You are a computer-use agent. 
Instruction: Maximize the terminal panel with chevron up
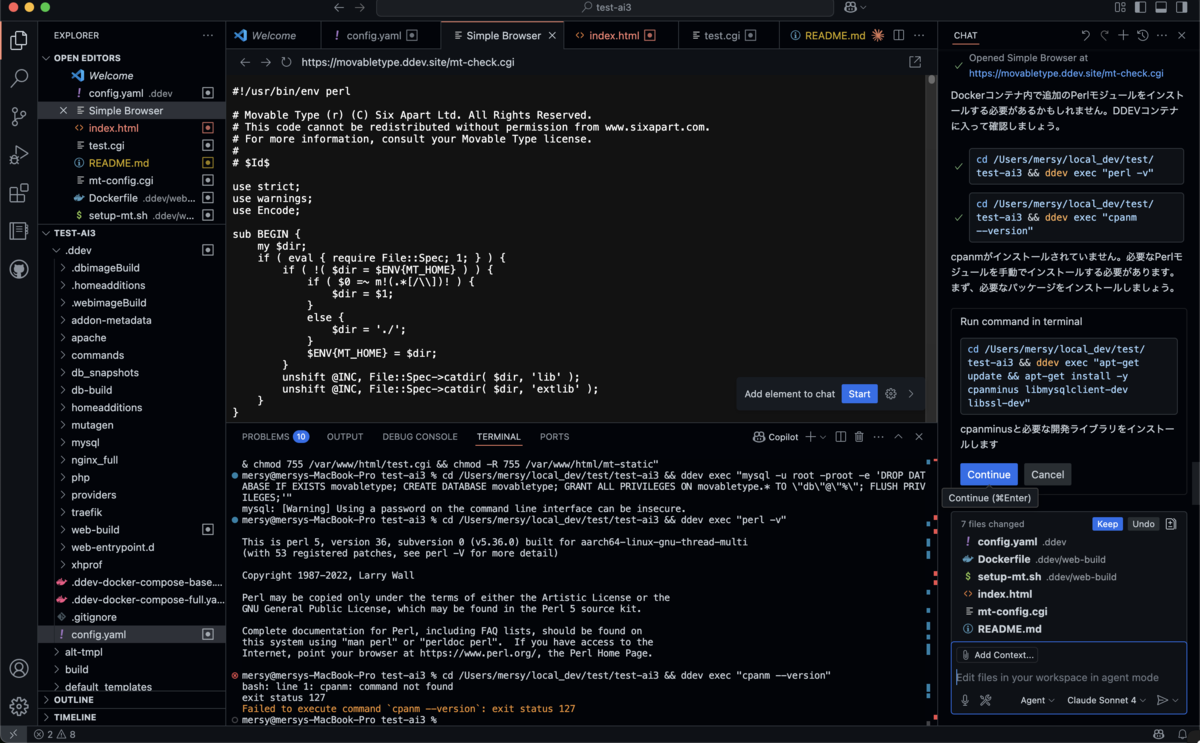pos(898,437)
